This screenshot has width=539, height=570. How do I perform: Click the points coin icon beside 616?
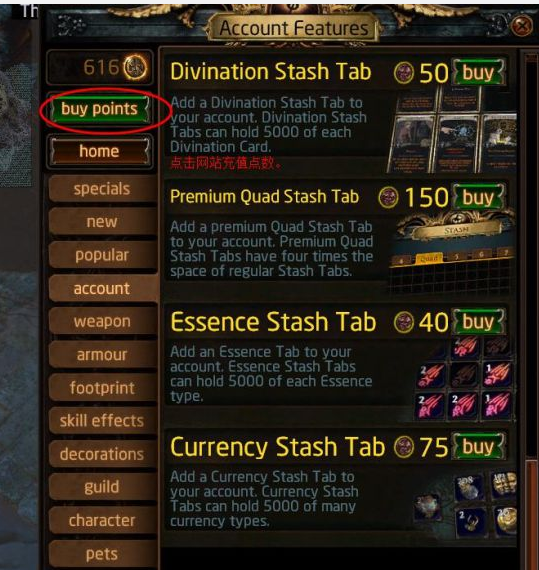(x=135, y=67)
